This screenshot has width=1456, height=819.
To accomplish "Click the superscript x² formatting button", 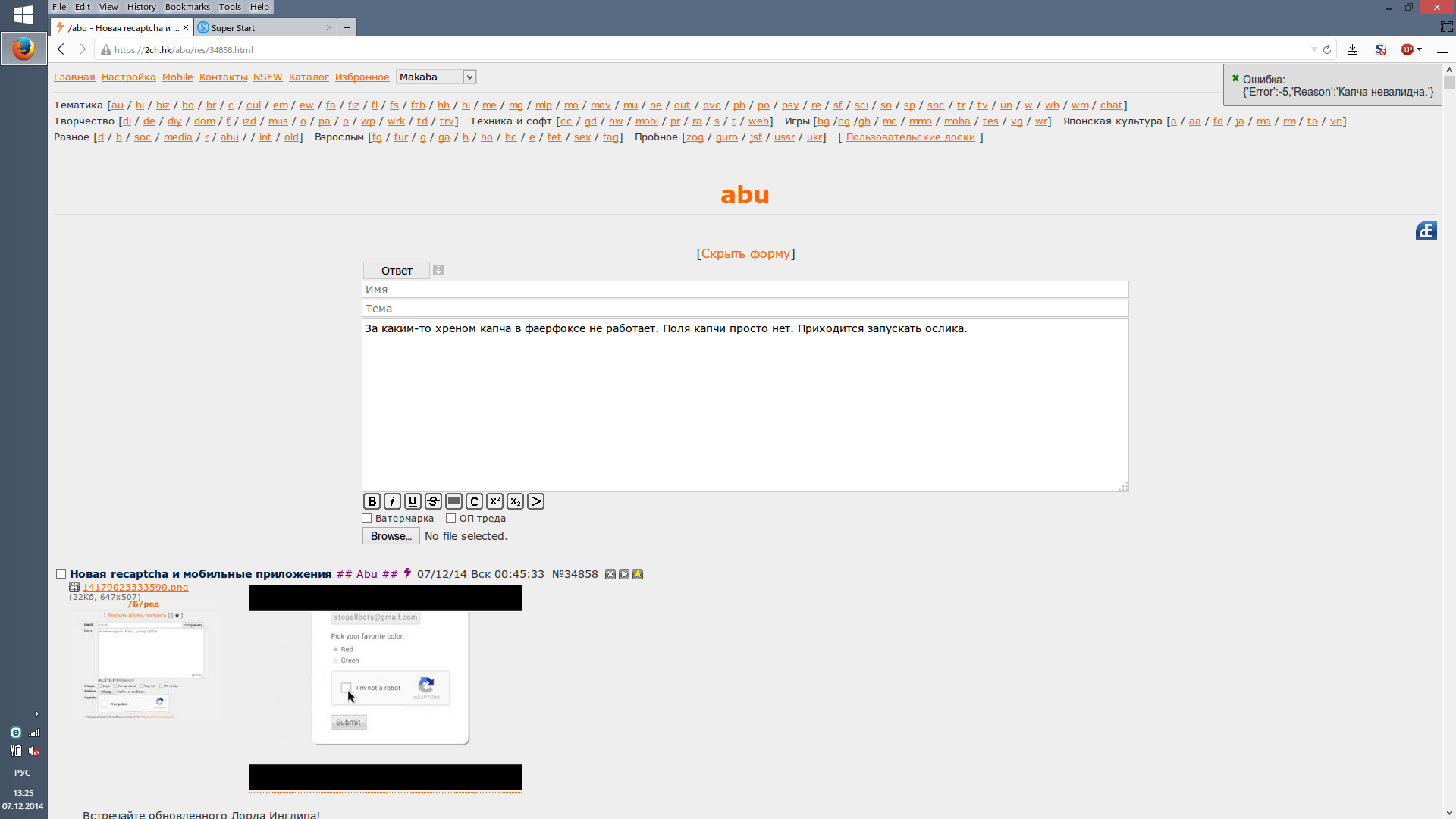I will pyautogui.click(x=494, y=501).
